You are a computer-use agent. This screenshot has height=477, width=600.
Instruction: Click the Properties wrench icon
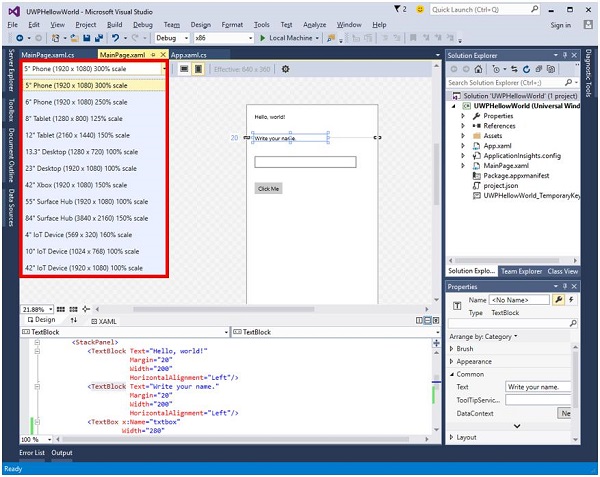coord(559,299)
